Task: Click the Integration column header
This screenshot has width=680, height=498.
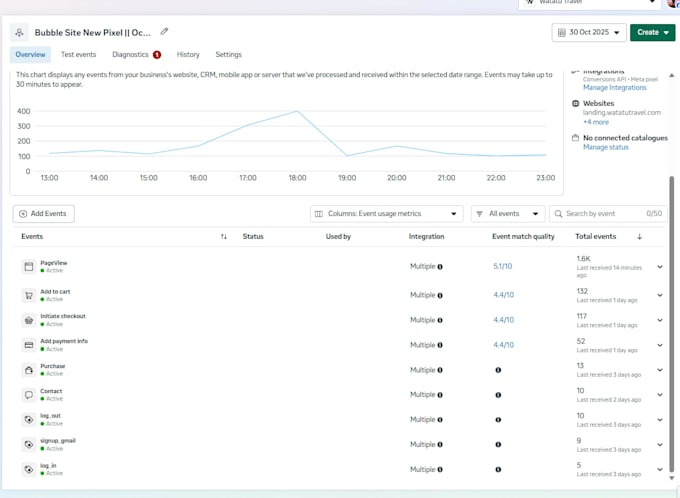Action: point(426,236)
